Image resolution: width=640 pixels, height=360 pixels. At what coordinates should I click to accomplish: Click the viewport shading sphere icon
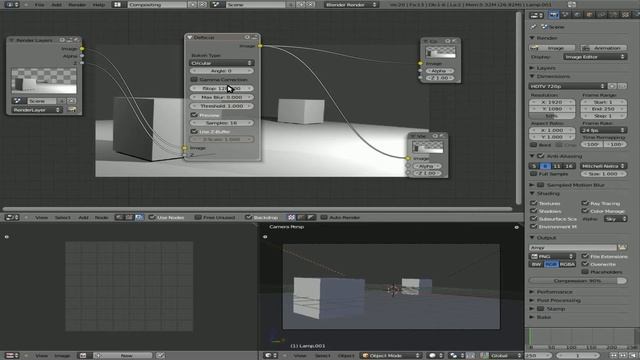pos(435,356)
